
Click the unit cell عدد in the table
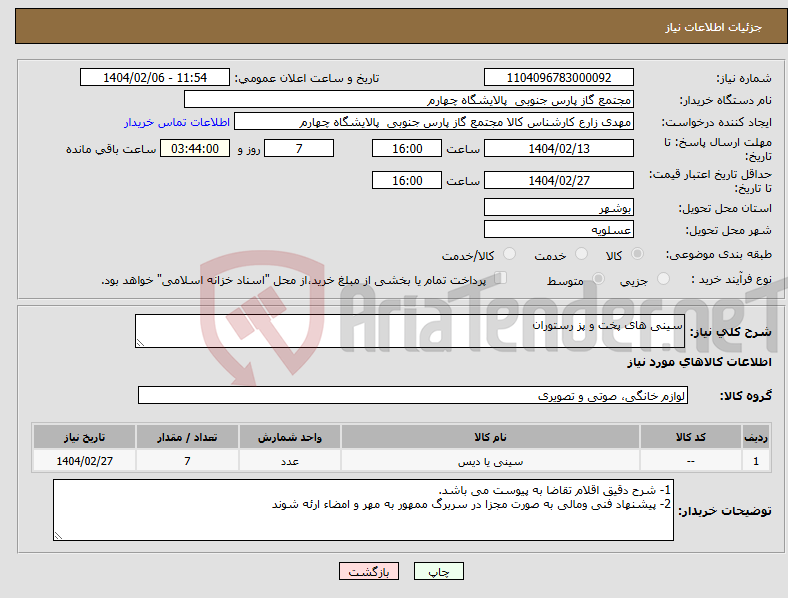pos(290,461)
